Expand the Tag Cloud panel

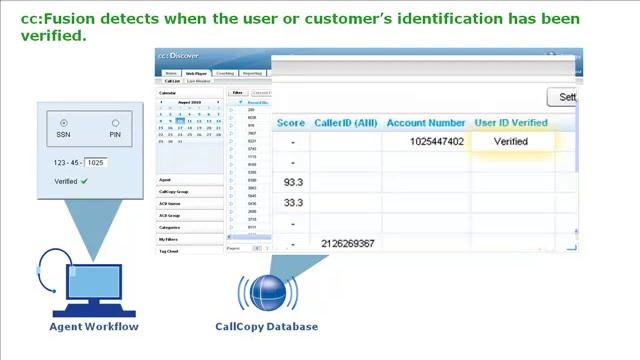[190, 251]
